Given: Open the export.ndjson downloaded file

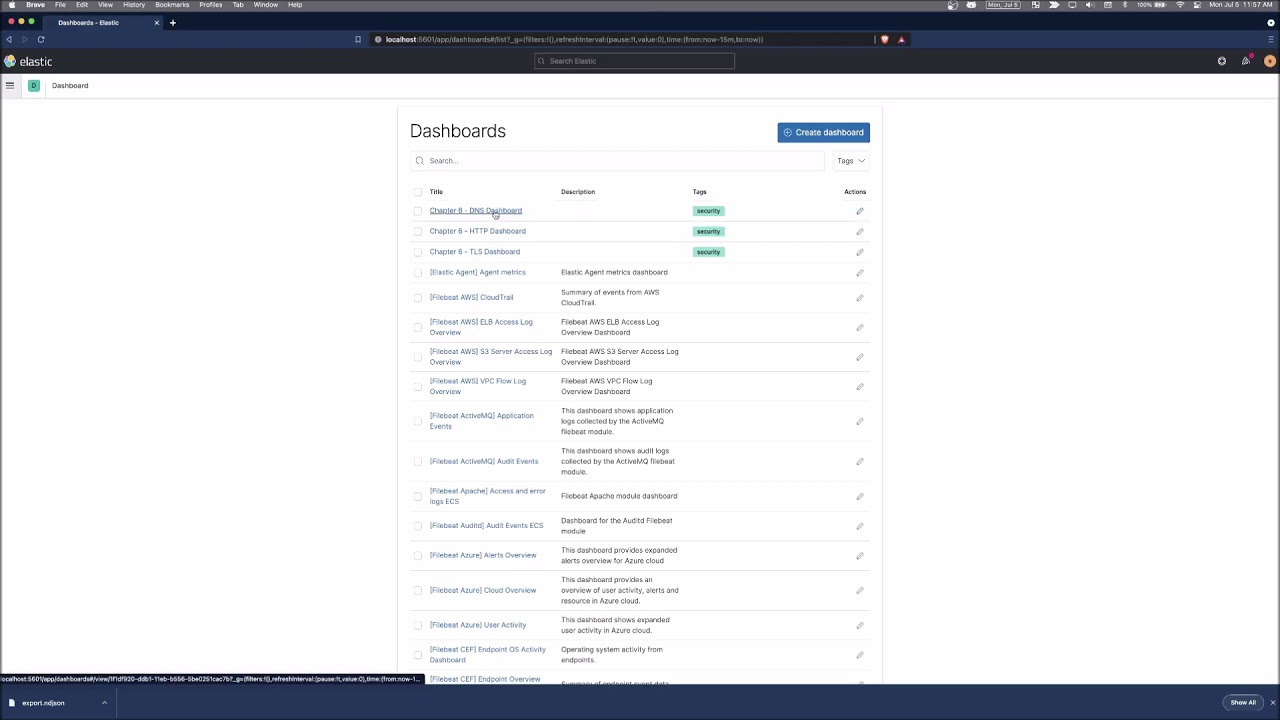Looking at the screenshot, I should 43,702.
